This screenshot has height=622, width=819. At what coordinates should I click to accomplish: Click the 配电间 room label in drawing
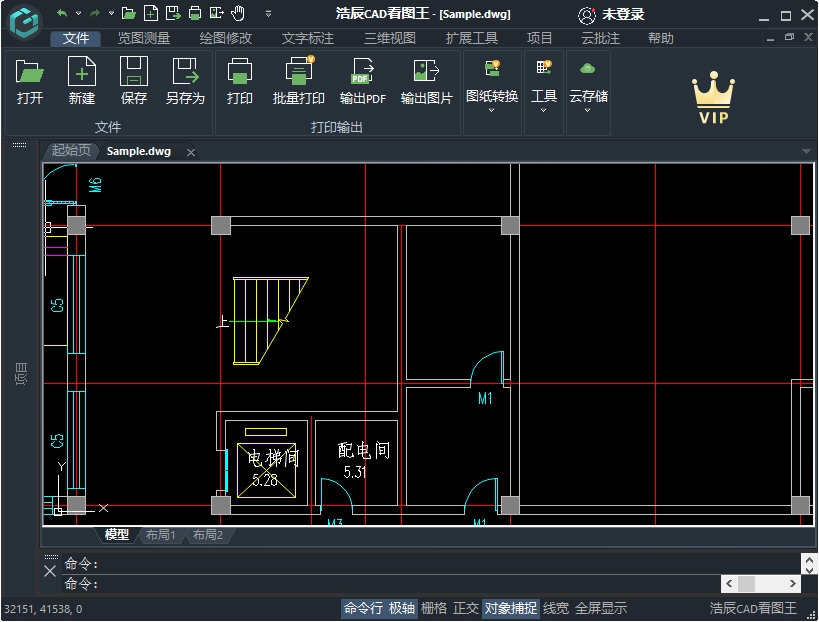(364, 450)
